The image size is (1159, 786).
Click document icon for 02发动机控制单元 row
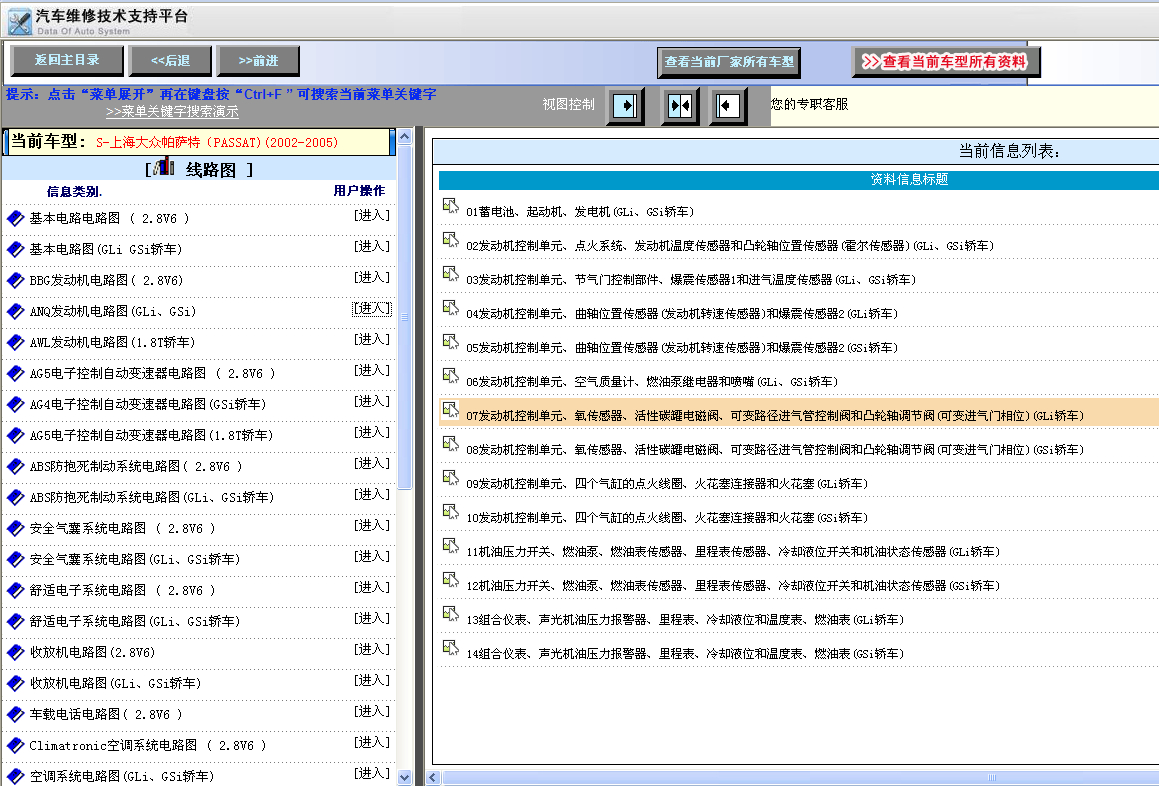tap(450, 240)
